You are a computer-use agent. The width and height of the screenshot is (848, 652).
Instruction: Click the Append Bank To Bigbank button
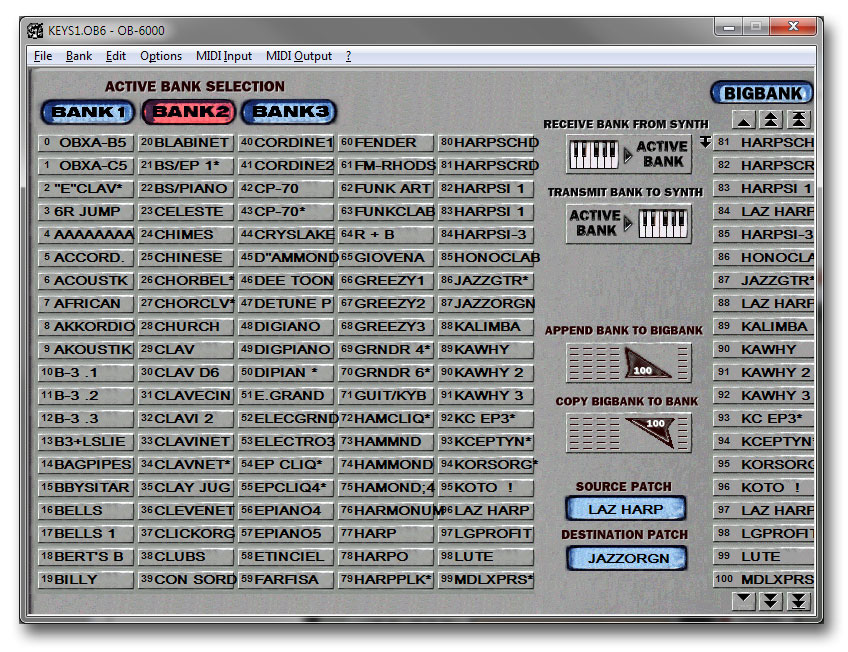click(x=628, y=362)
